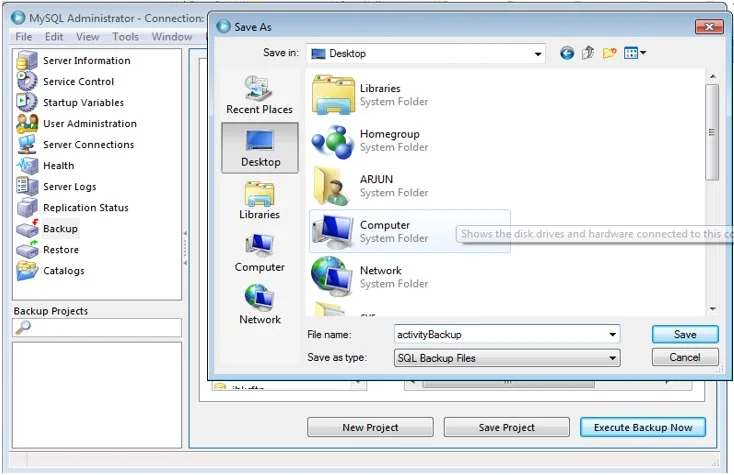This screenshot has width=734, height=475.
Task: Click the Startup Variables icon
Action: pyautogui.click(x=27, y=102)
